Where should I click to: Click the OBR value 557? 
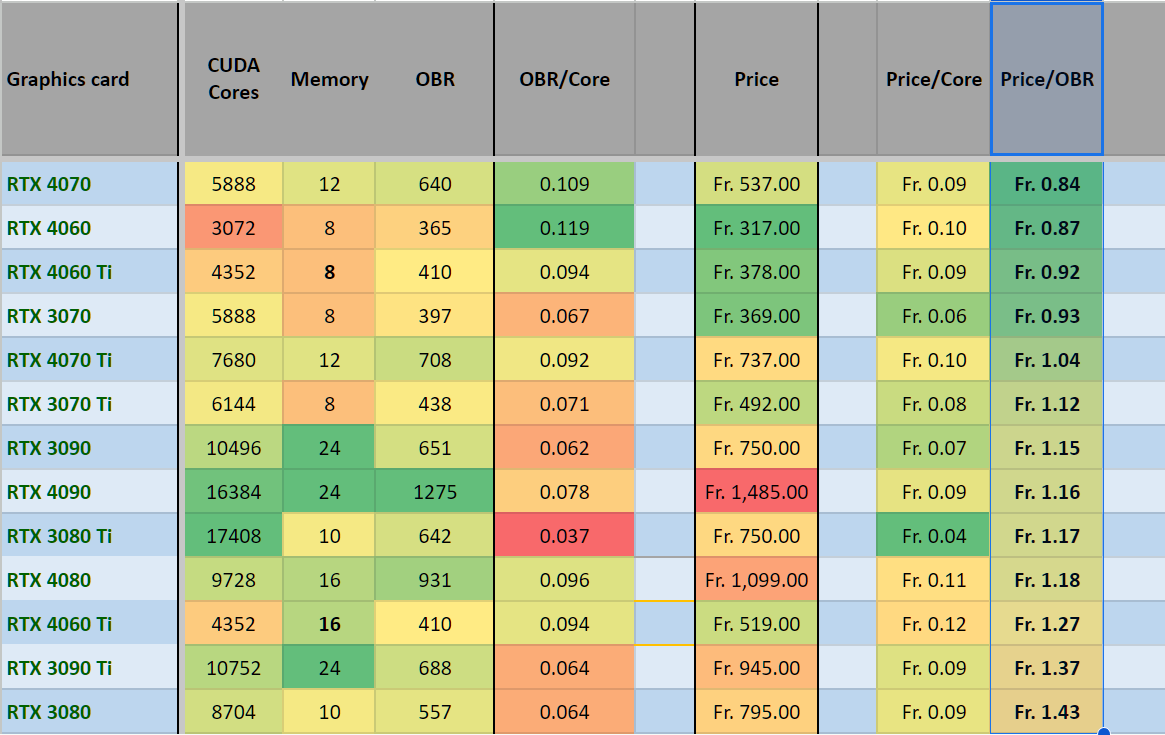(x=435, y=712)
